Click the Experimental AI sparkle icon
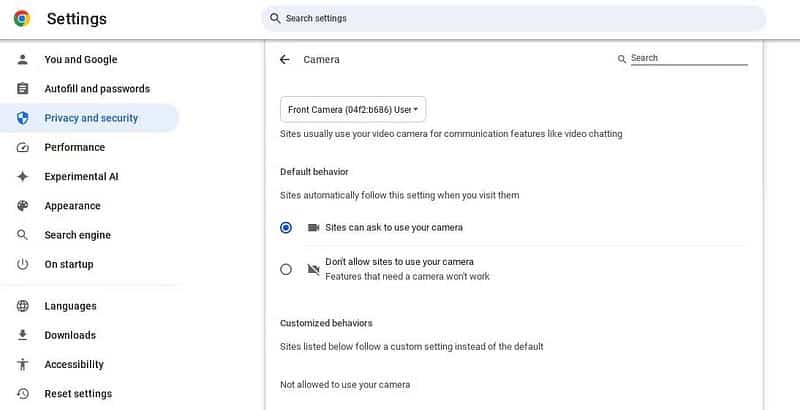800x410 pixels. pyautogui.click(x=23, y=177)
